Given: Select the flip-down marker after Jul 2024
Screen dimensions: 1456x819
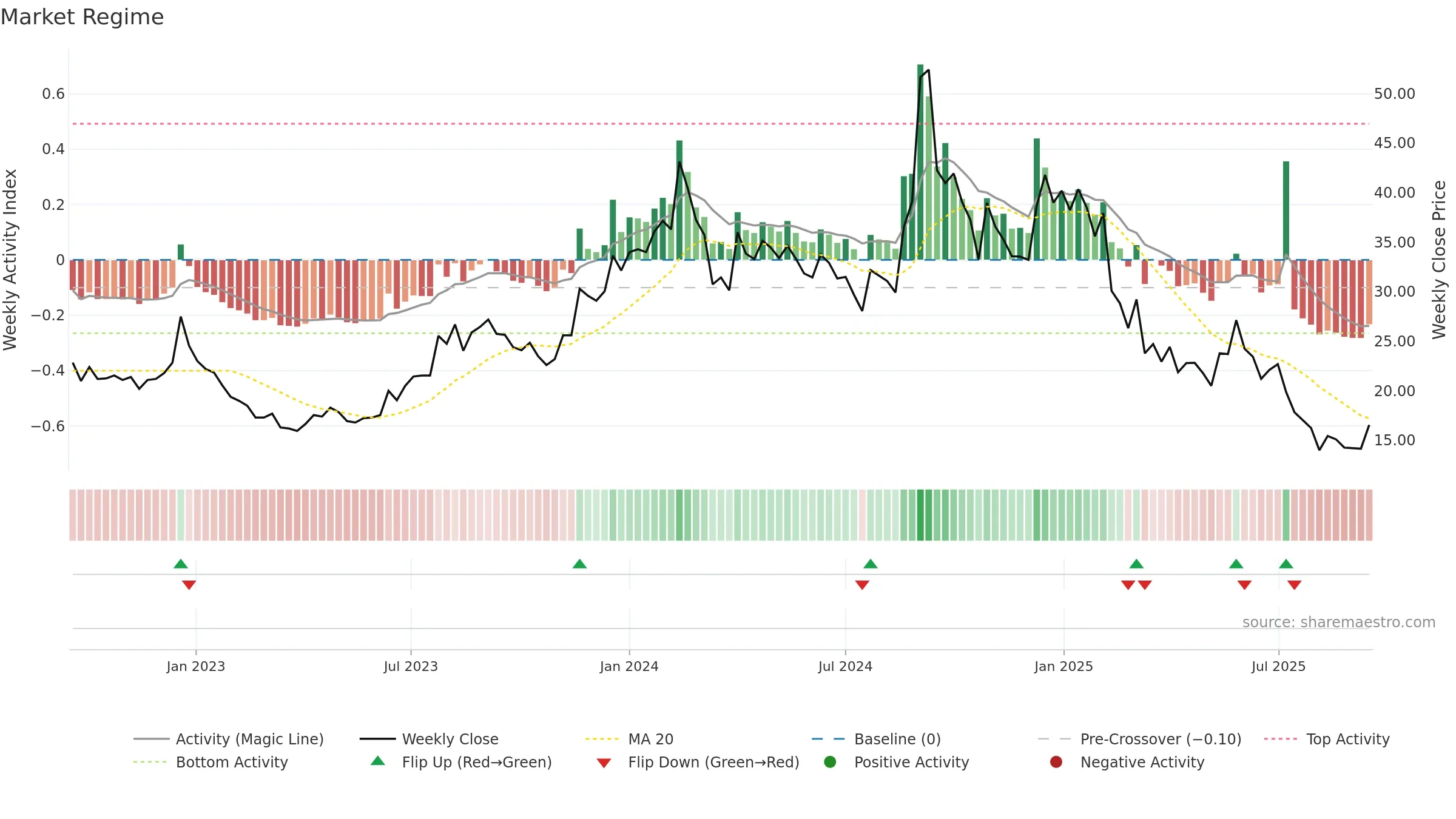Looking at the screenshot, I should (862, 585).
